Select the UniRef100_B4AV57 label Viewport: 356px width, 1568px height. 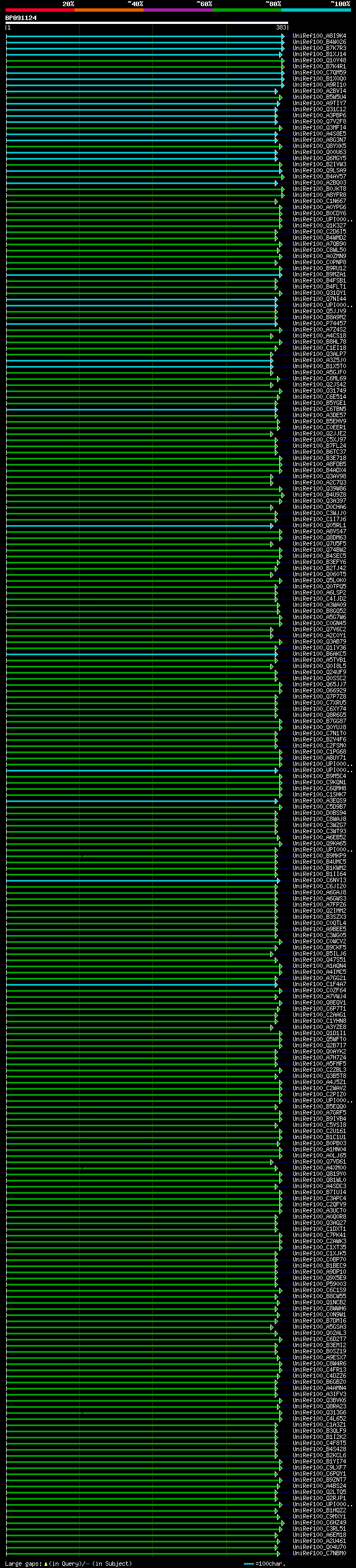coord(319,176)
